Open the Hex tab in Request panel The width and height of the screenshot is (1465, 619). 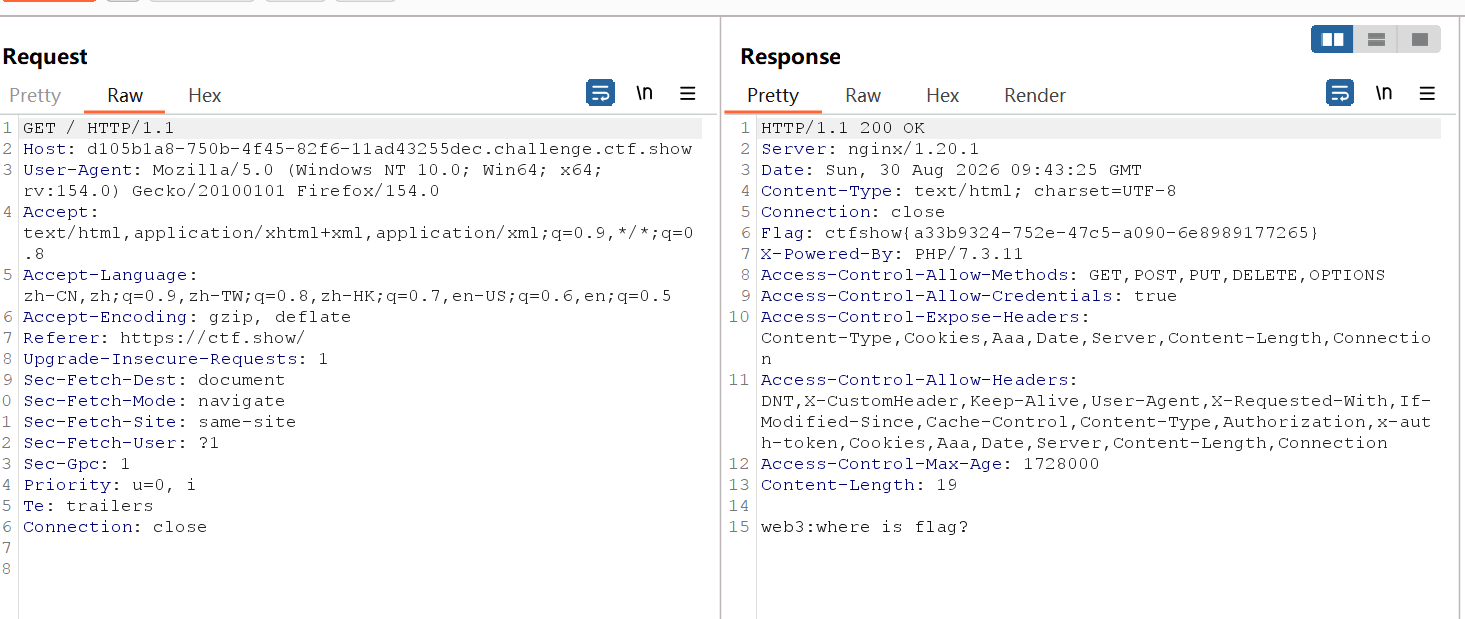(205, 95)
